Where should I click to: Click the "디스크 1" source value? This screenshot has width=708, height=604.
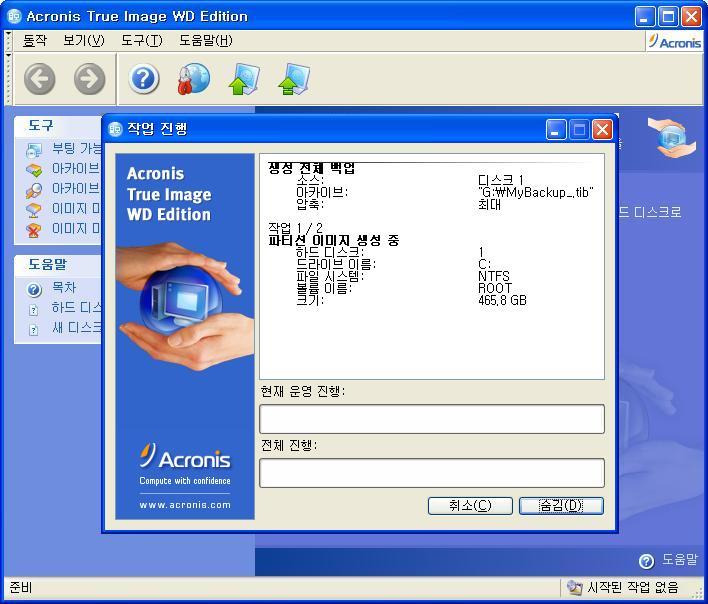click(x=500, y=180)
